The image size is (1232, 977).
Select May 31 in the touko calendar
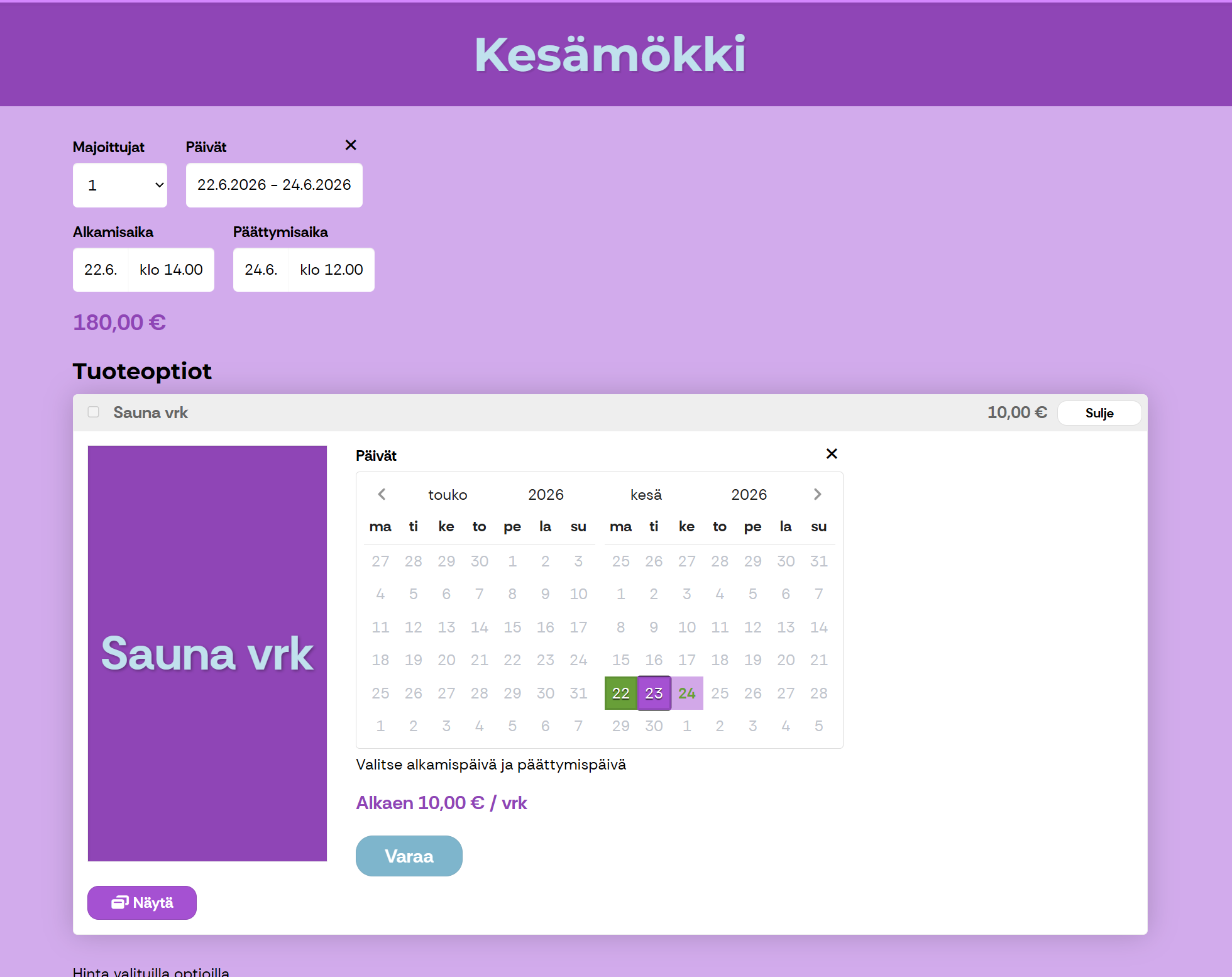[x=578, y=693]
